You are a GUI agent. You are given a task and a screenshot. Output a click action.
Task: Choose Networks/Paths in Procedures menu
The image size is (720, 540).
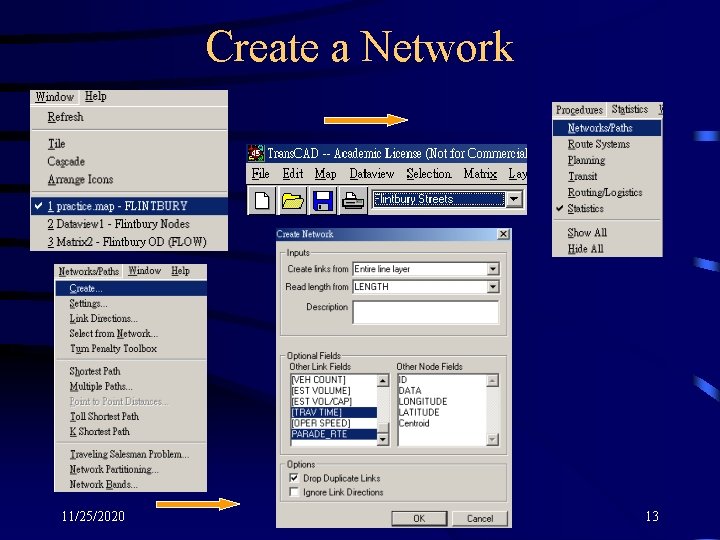click(607, 128)
